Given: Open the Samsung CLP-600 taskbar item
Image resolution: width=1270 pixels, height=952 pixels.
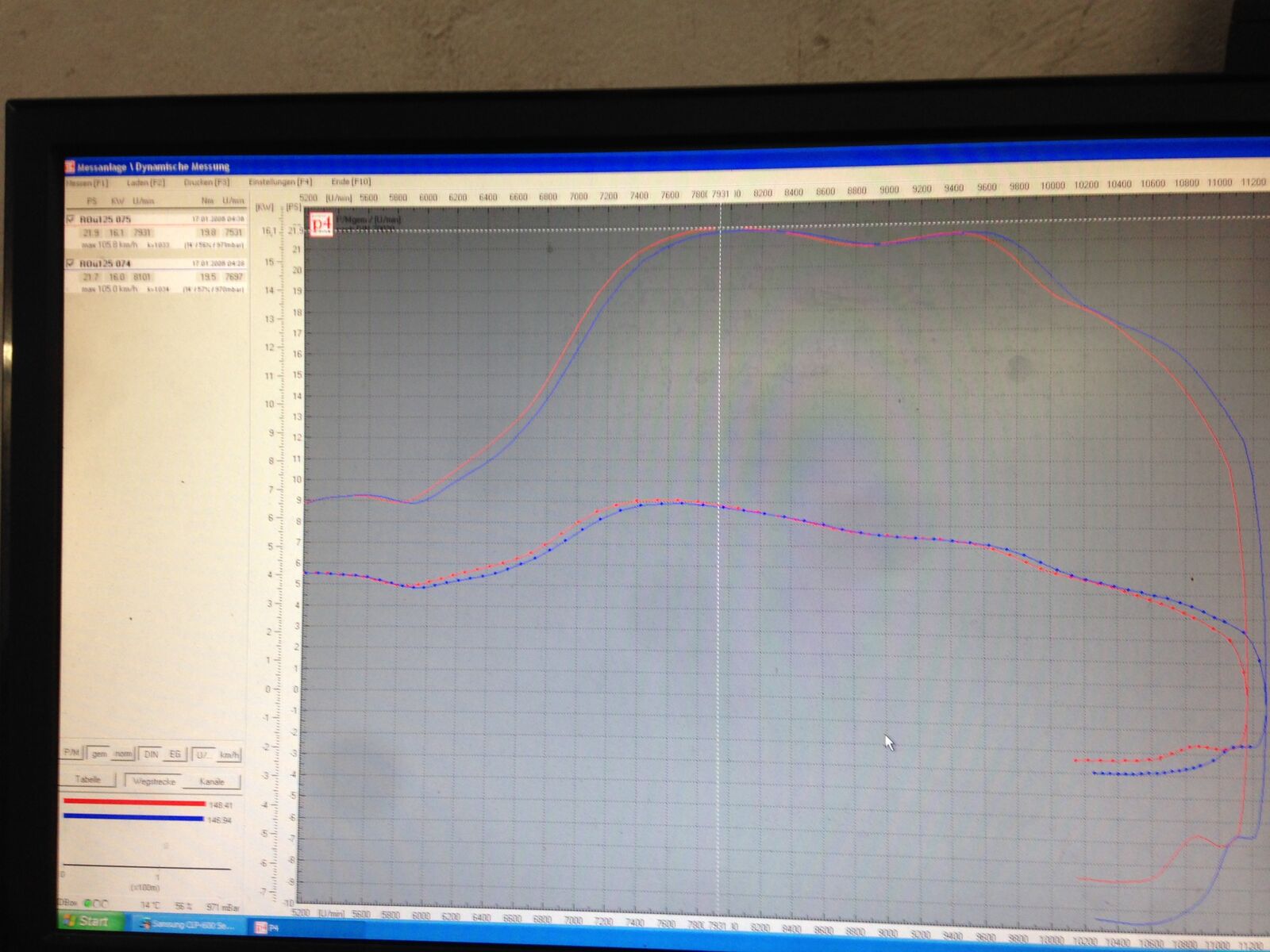Looking at the screenshot, I should (x=186, y=924).
